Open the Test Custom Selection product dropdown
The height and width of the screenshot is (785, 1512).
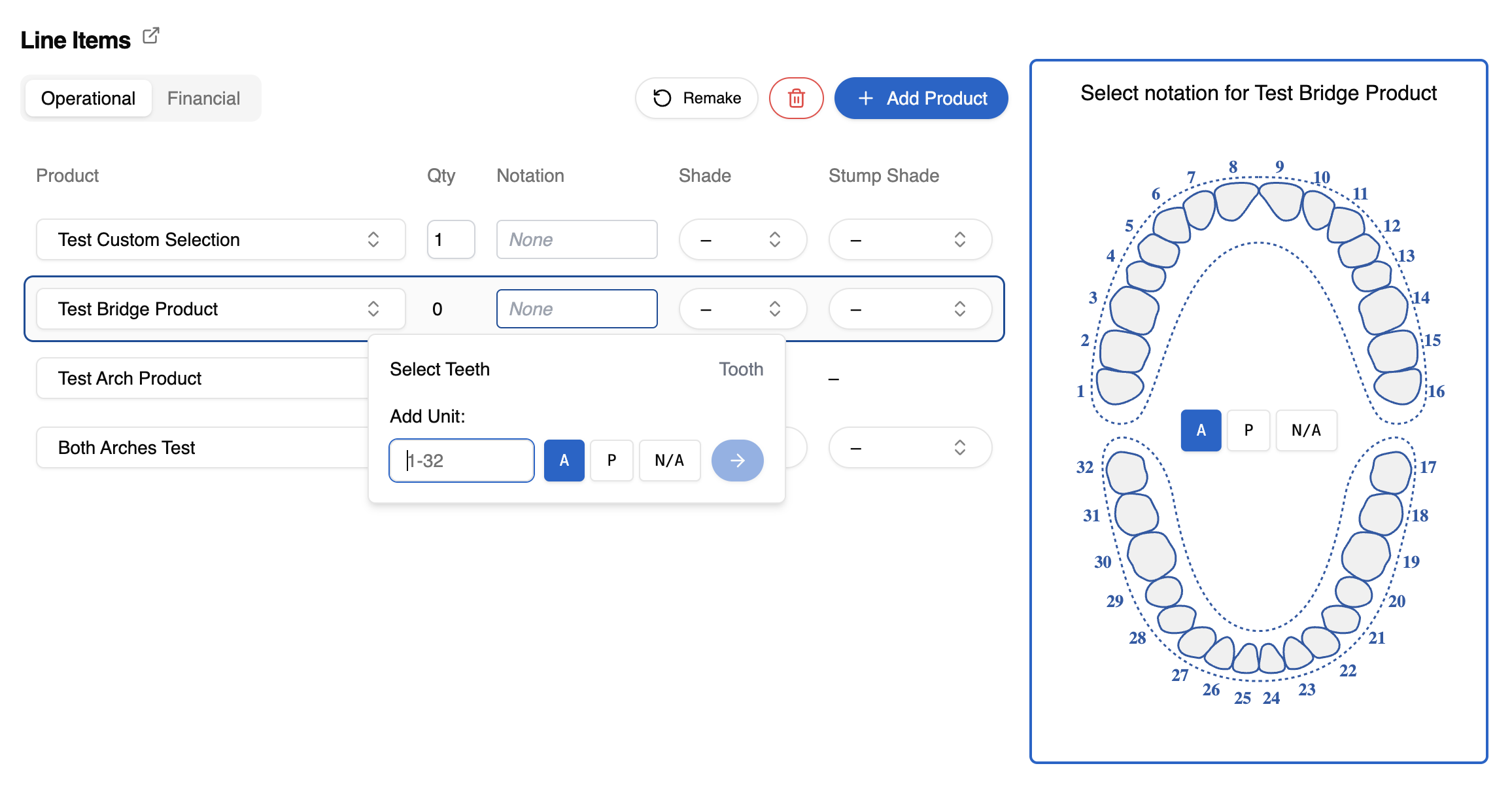pyautogui.click(x=221, y=239)
